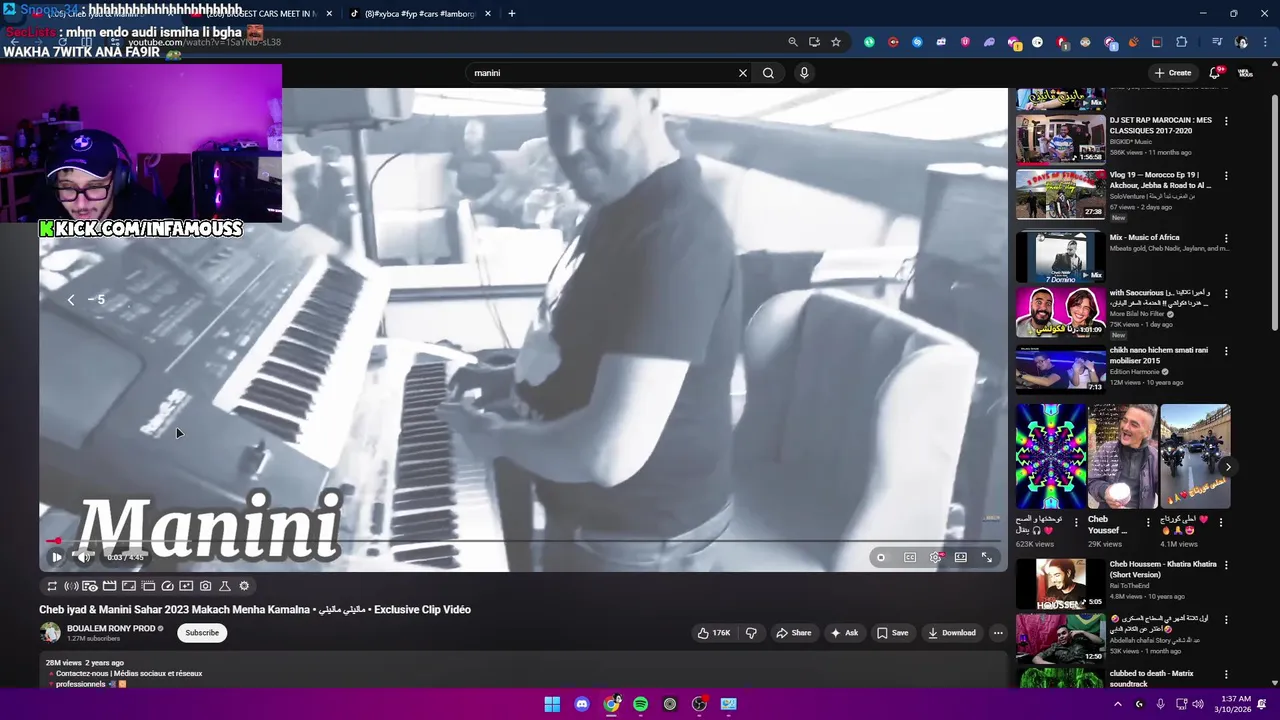1280x720 pixels.
Task: Dislike the video
Action: coord(752,633)
